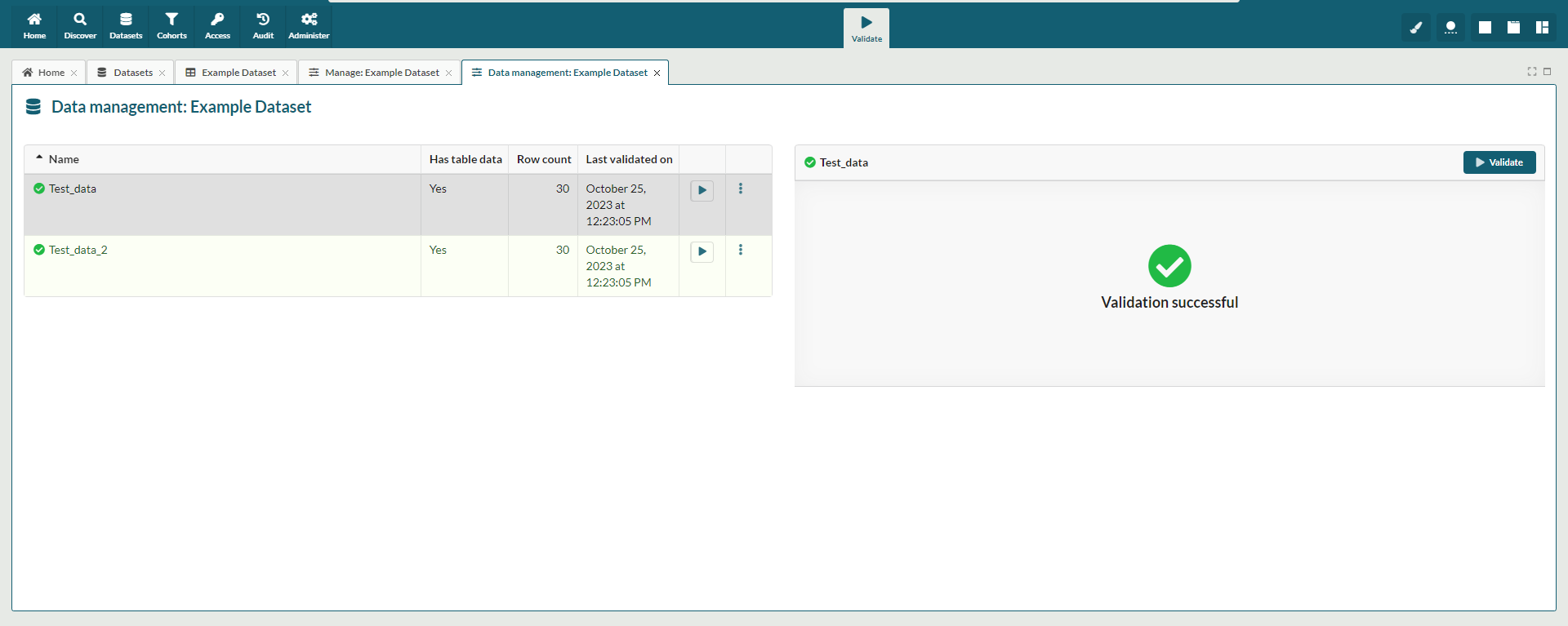Screen dimensions: 1568x626
Task: Click the user account icon in header
Action: point(1450,28)
